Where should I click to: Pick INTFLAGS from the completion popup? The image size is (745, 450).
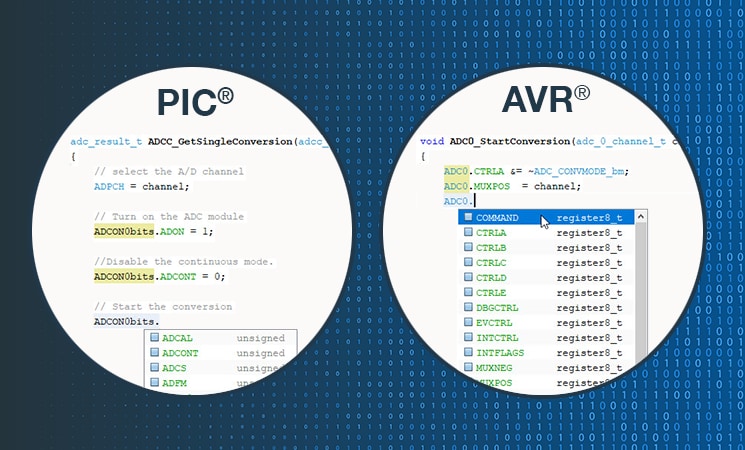pyautogui.click(x=501, y=353)
